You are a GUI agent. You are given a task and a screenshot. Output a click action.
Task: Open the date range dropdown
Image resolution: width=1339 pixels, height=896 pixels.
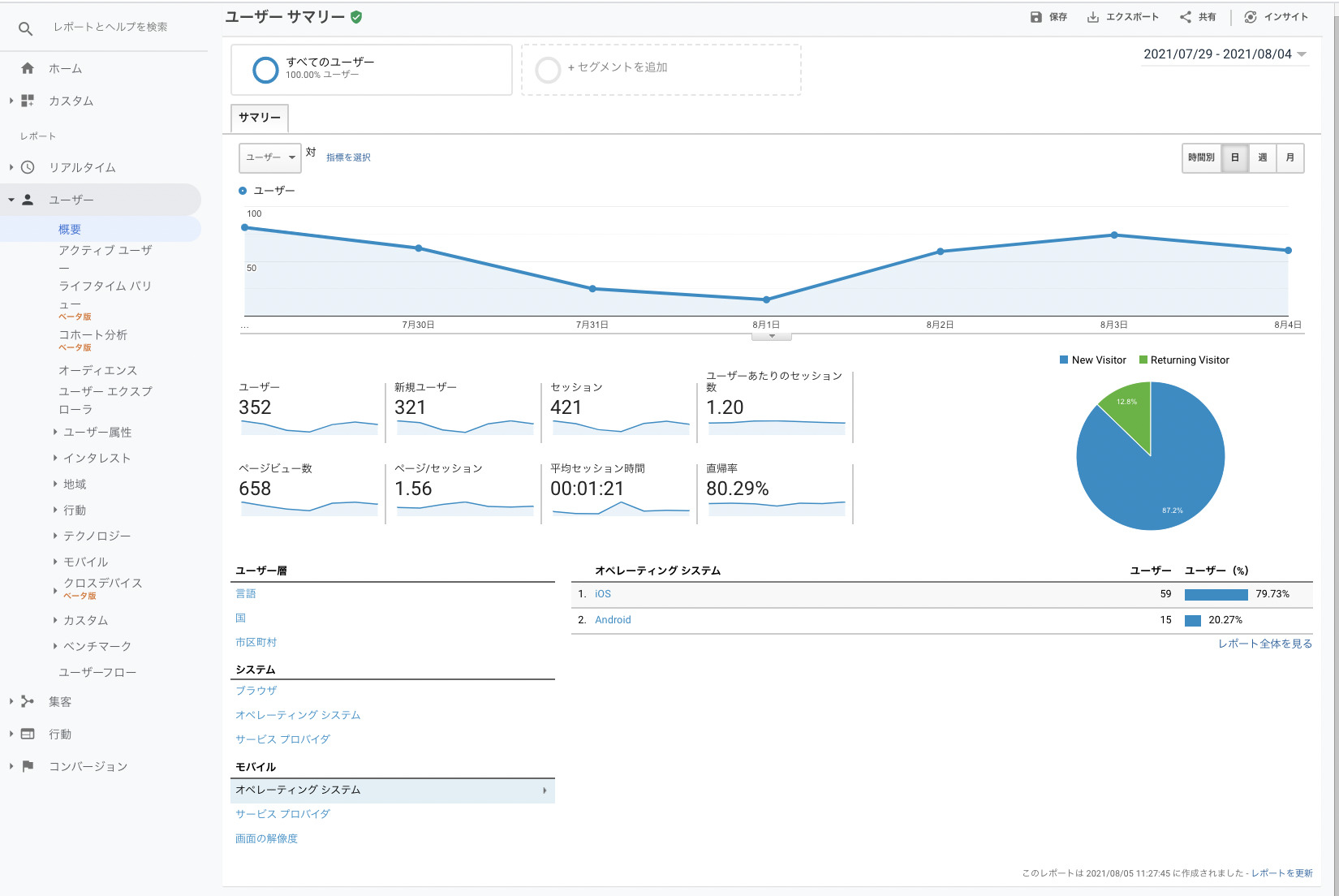pos(1225,54)
